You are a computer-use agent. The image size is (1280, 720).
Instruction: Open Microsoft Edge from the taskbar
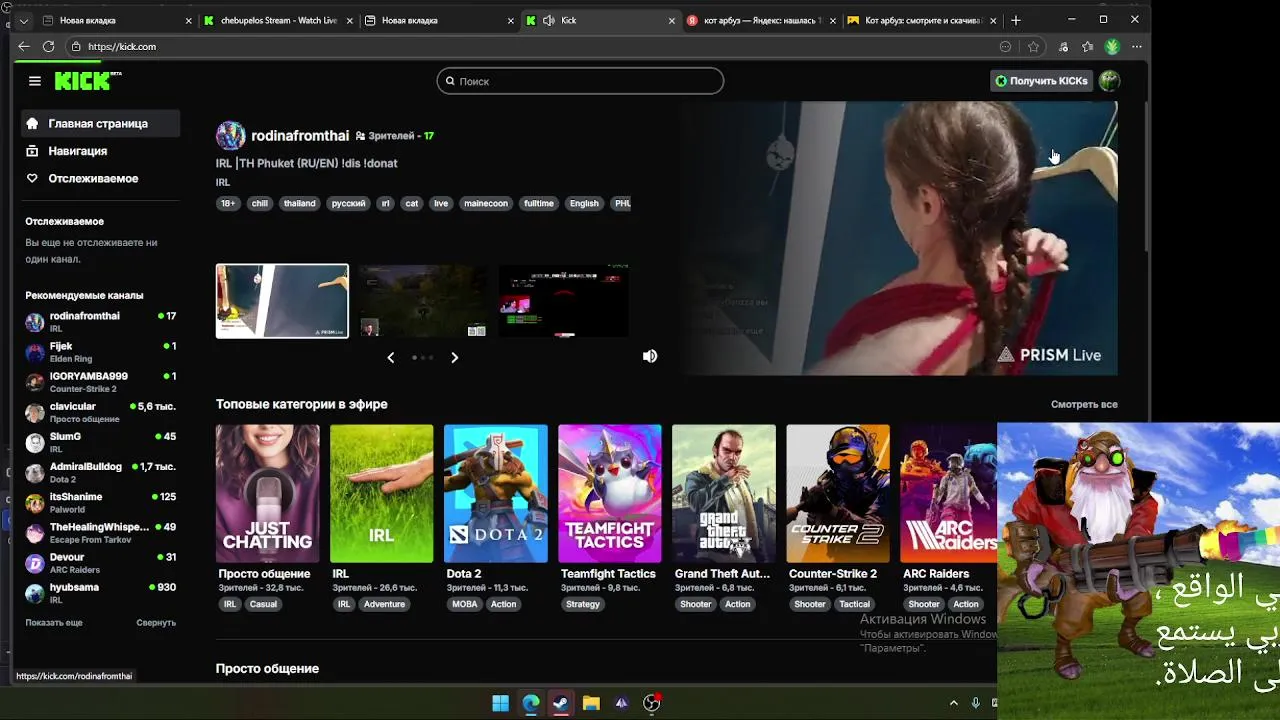pyautogui.click(x=531, y=703)
